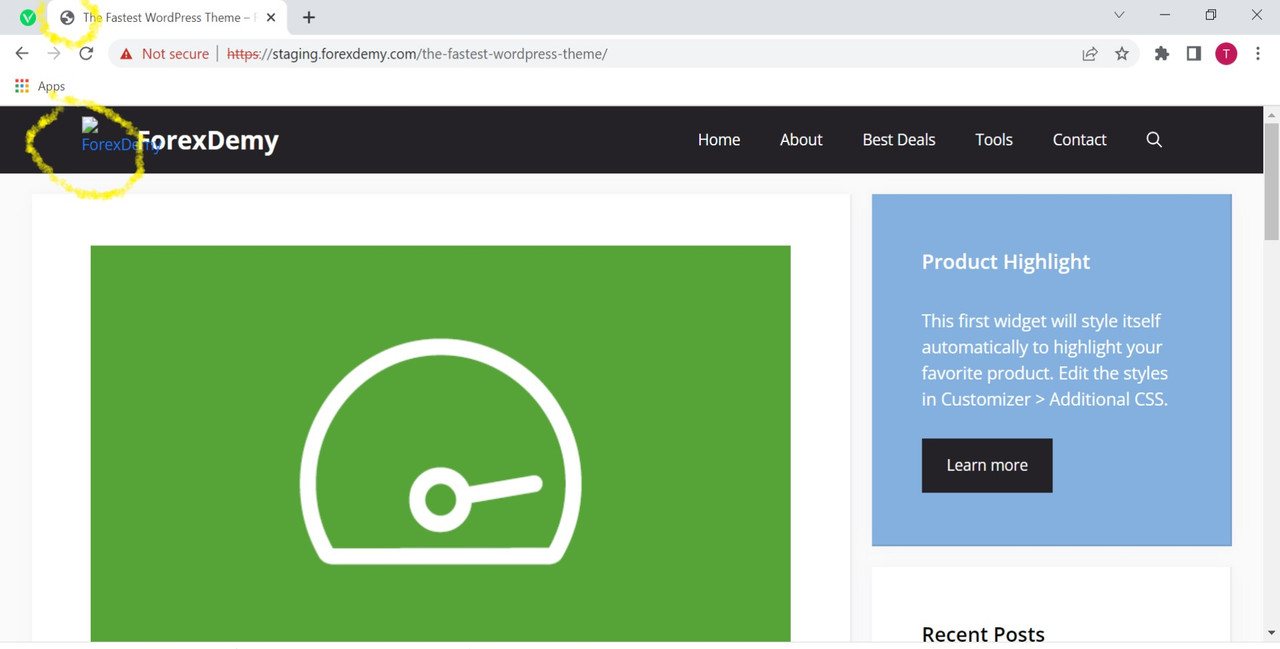Bookmark this page with star icon
Image resolution: width=1280 pixels, height=649 pixels.
coord(1122,54)
